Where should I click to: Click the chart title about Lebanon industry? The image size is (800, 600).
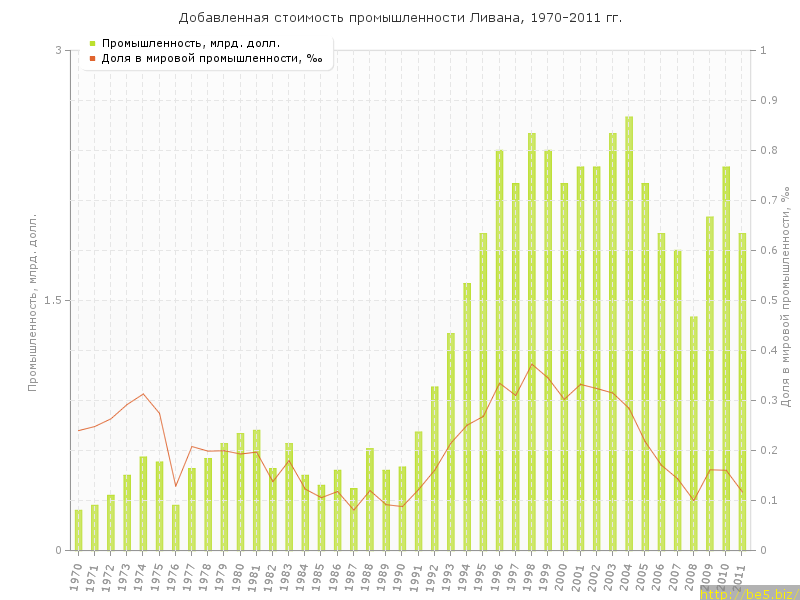click(400, 17)
